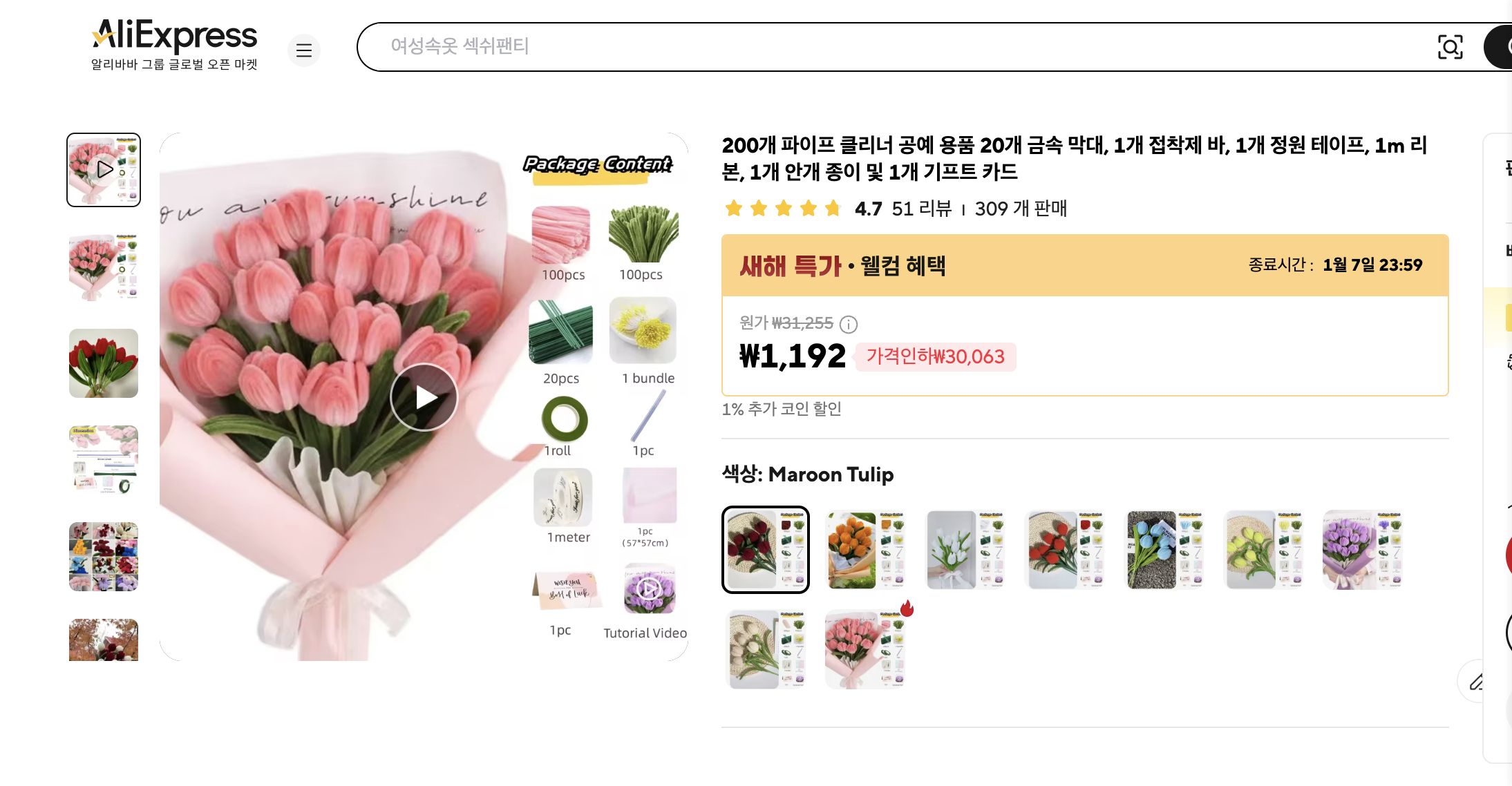Open the hamburger category menu
1512x786 pixels.
point(304,50)
